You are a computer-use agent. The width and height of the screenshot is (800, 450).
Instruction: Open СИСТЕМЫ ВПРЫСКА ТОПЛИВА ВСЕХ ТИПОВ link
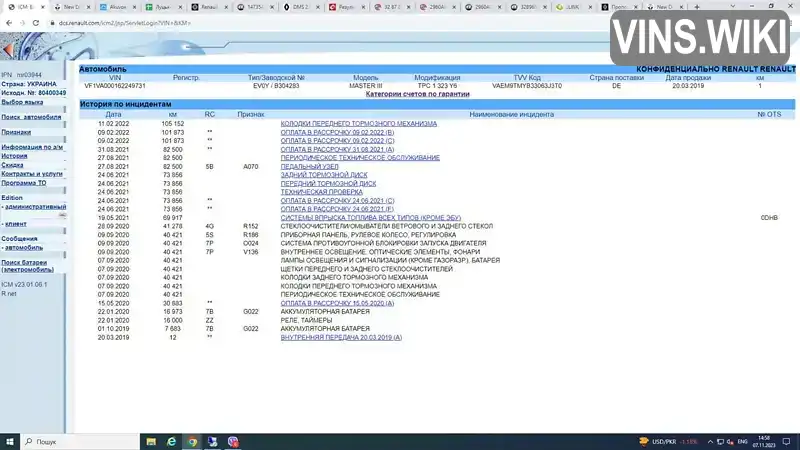(370, 218)
